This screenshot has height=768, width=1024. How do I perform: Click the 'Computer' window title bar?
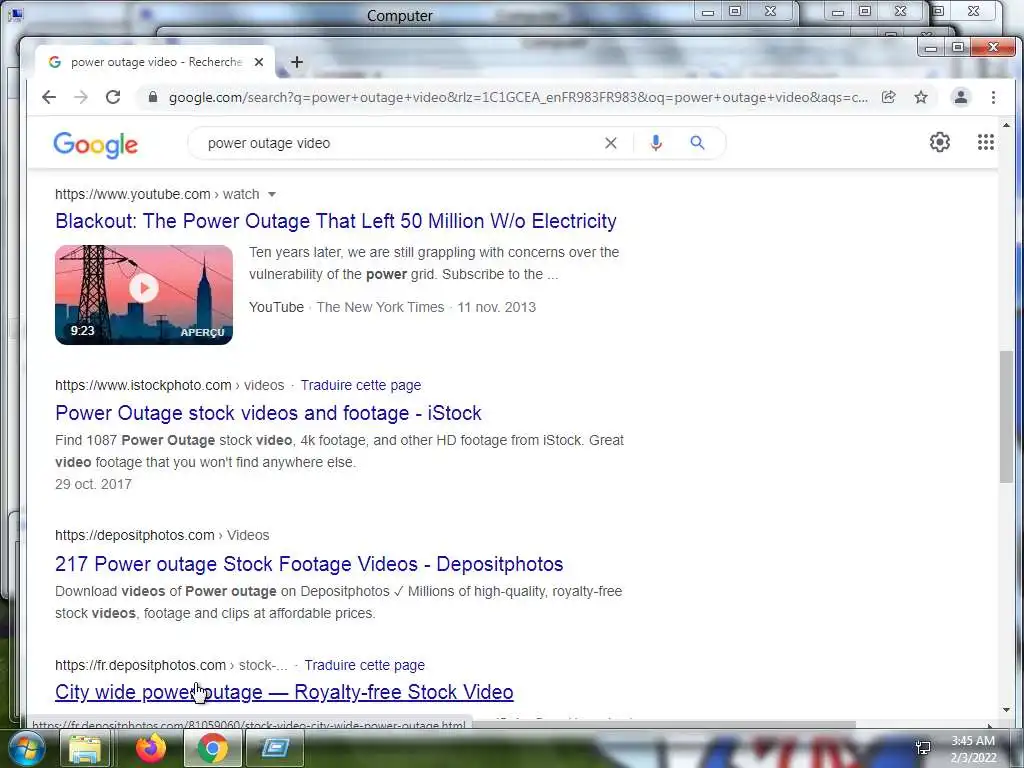click(400, 16)
